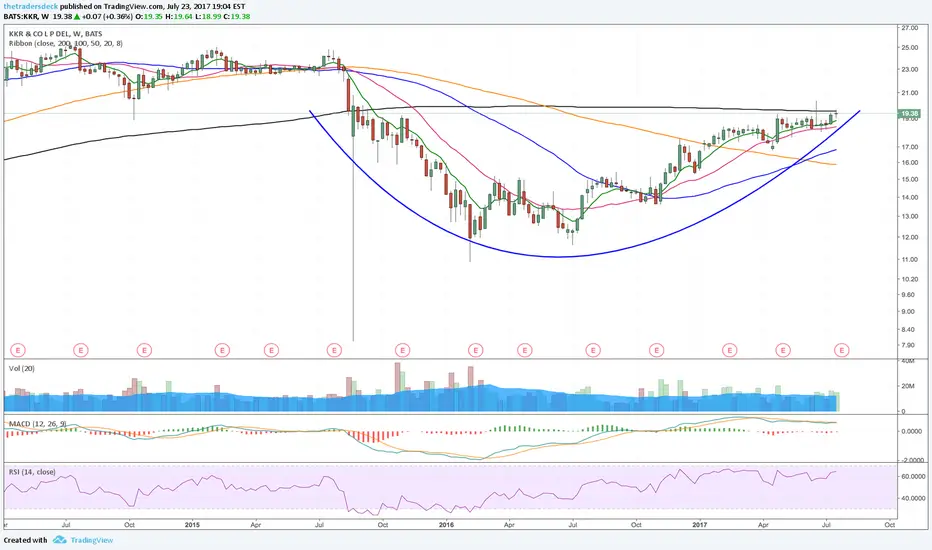
Task: Select the KKR & CO L P DEL chart title
Action: [x=55, y=34]
